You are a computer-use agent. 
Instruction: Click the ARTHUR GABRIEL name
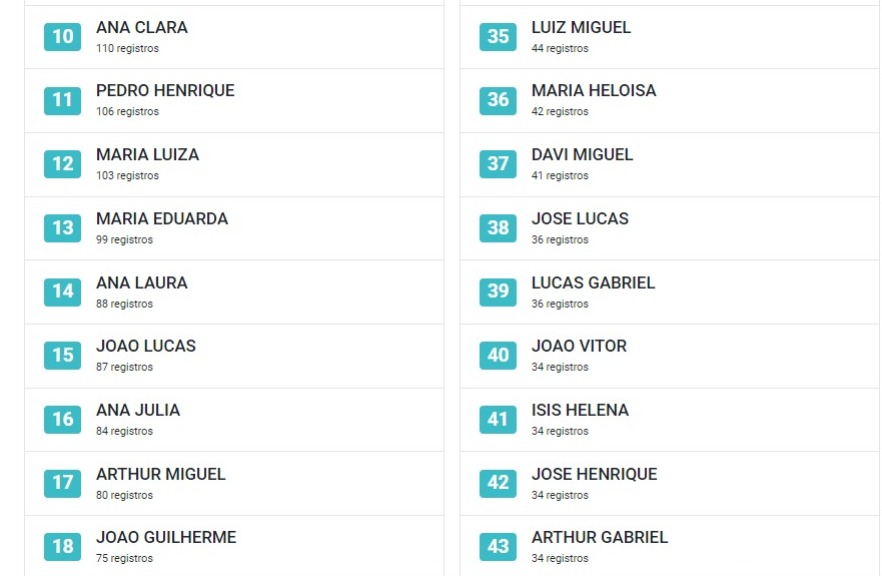tap(599, 538)
